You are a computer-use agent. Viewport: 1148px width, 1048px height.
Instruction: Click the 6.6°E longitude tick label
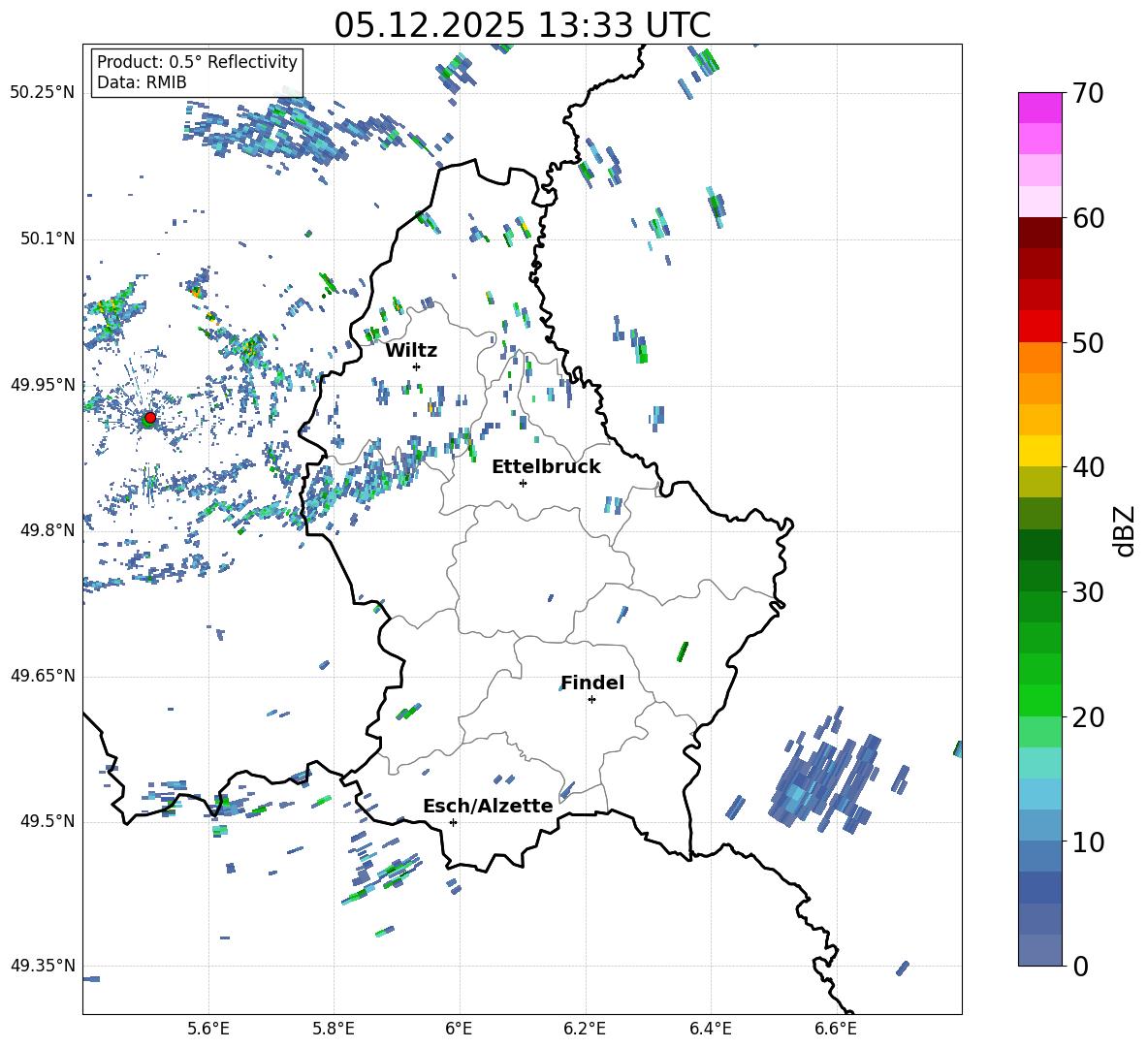835,1029
